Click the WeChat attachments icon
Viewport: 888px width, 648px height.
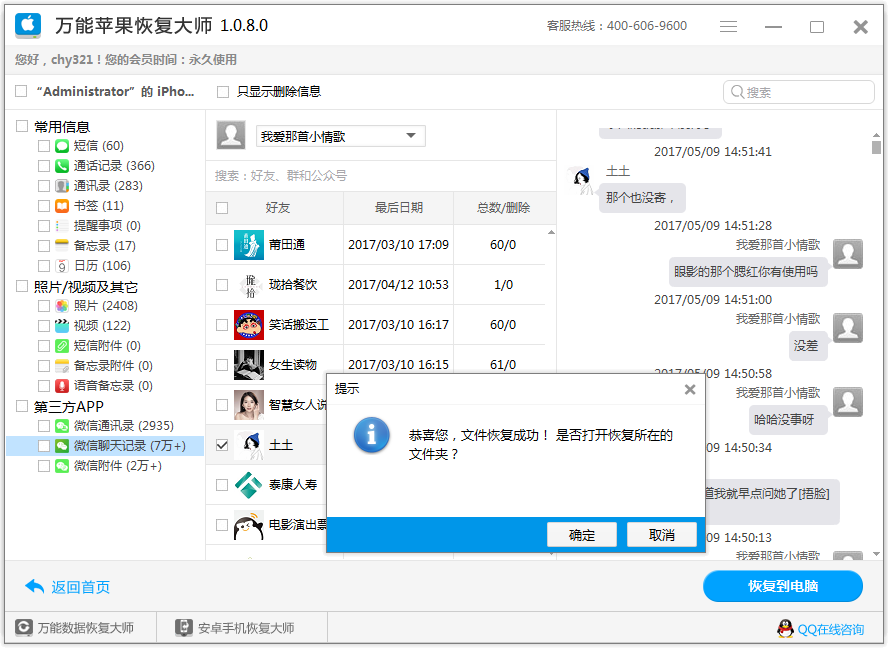[62, 466]
